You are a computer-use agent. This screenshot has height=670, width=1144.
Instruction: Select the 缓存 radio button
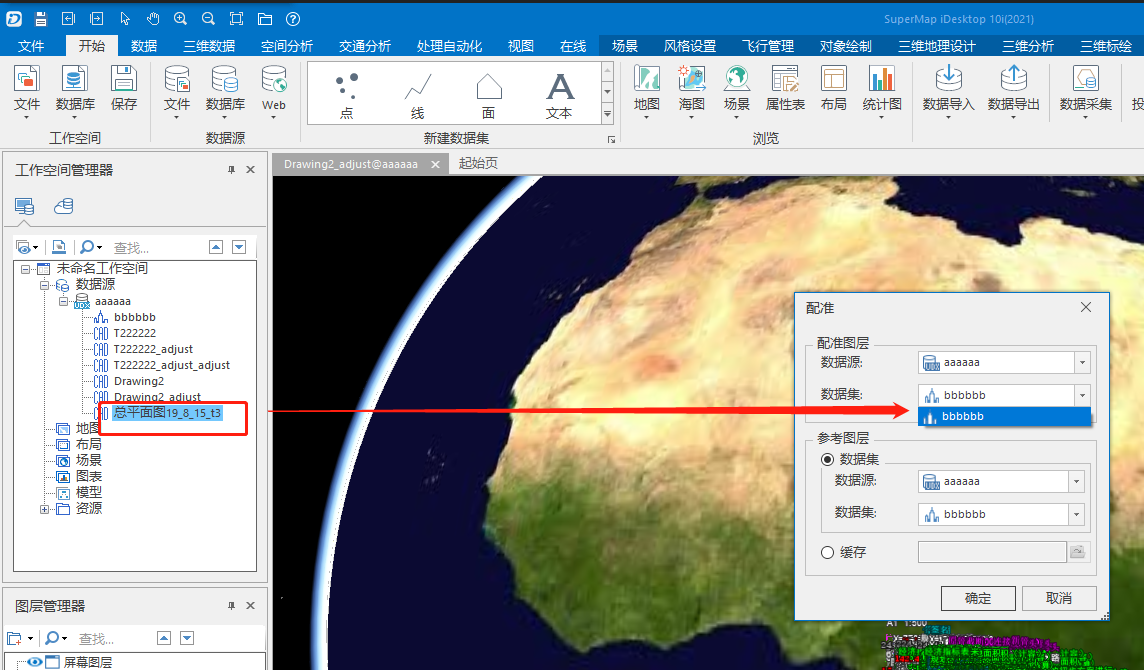827,552
